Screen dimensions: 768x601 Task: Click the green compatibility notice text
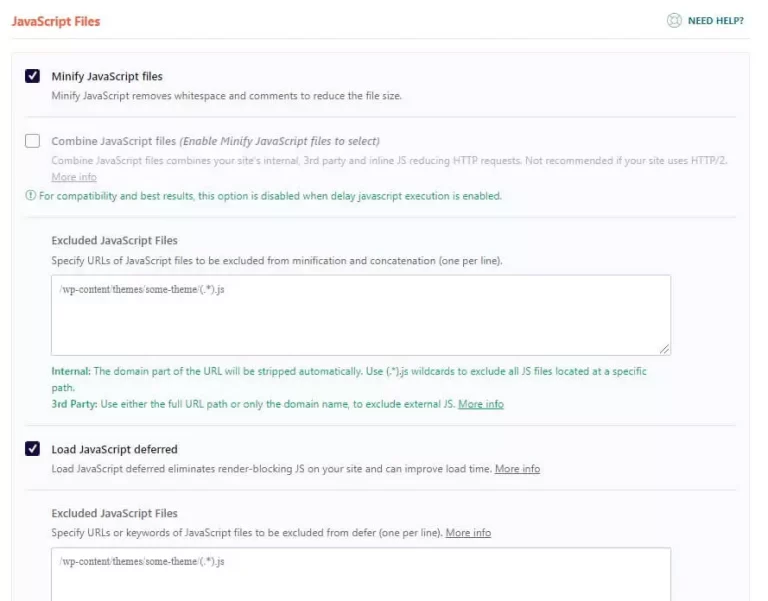coord(270,196)
